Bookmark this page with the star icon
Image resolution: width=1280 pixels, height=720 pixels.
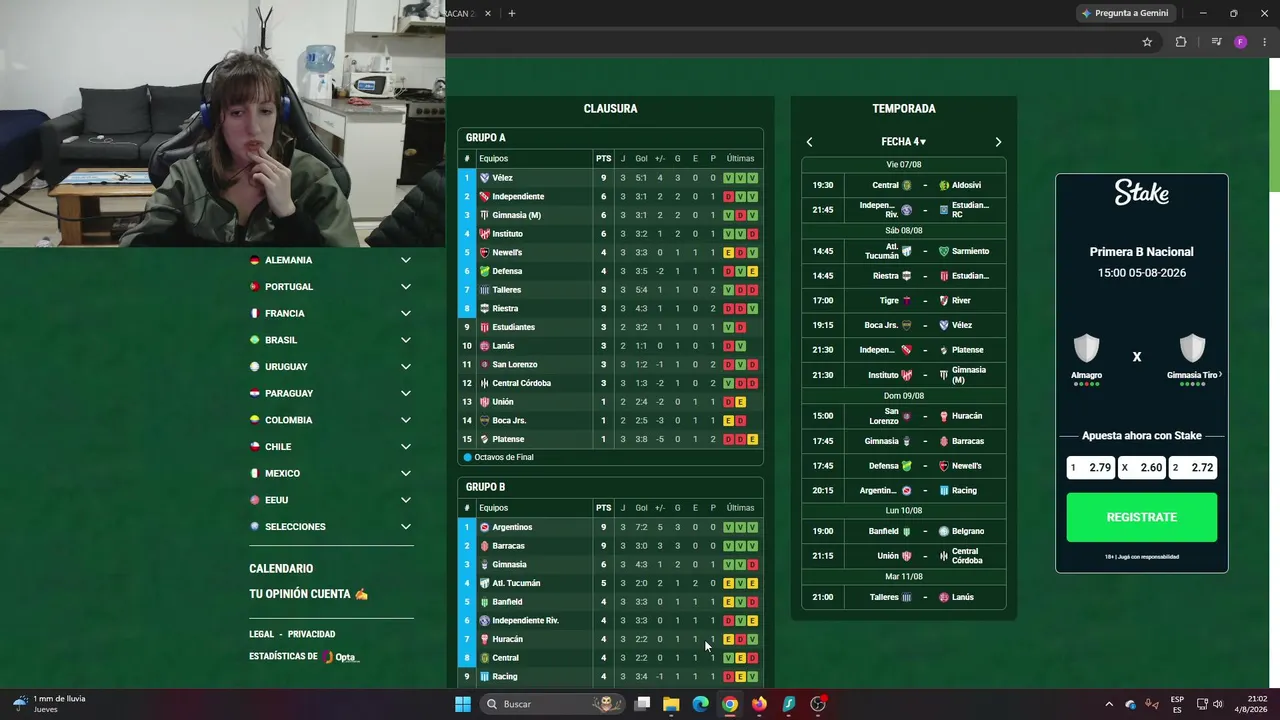tap(1147, 42)
